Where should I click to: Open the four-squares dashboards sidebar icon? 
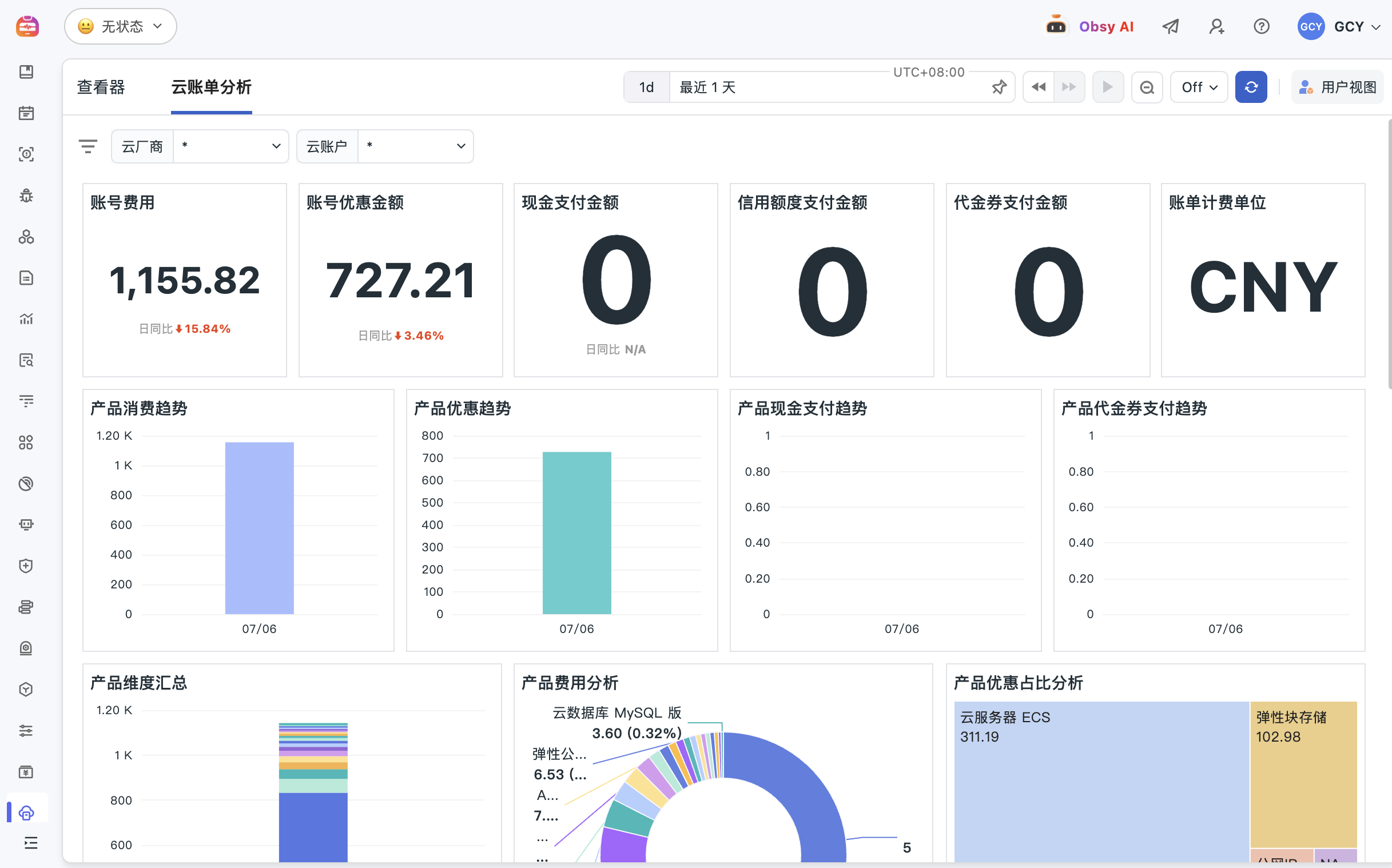26,442
